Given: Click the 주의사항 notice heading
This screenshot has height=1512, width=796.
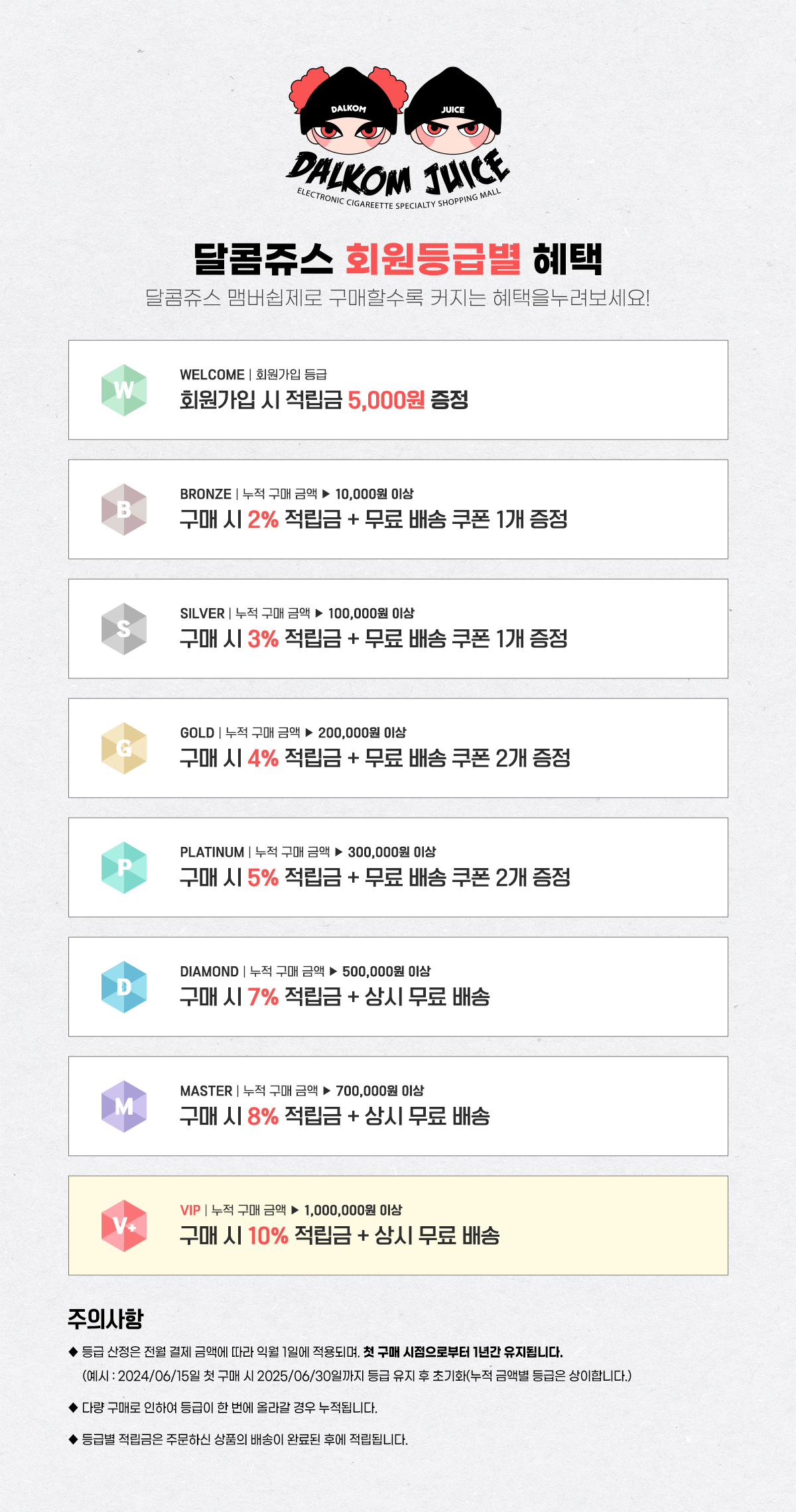Looking at the screenshot, I should 105,1319.
